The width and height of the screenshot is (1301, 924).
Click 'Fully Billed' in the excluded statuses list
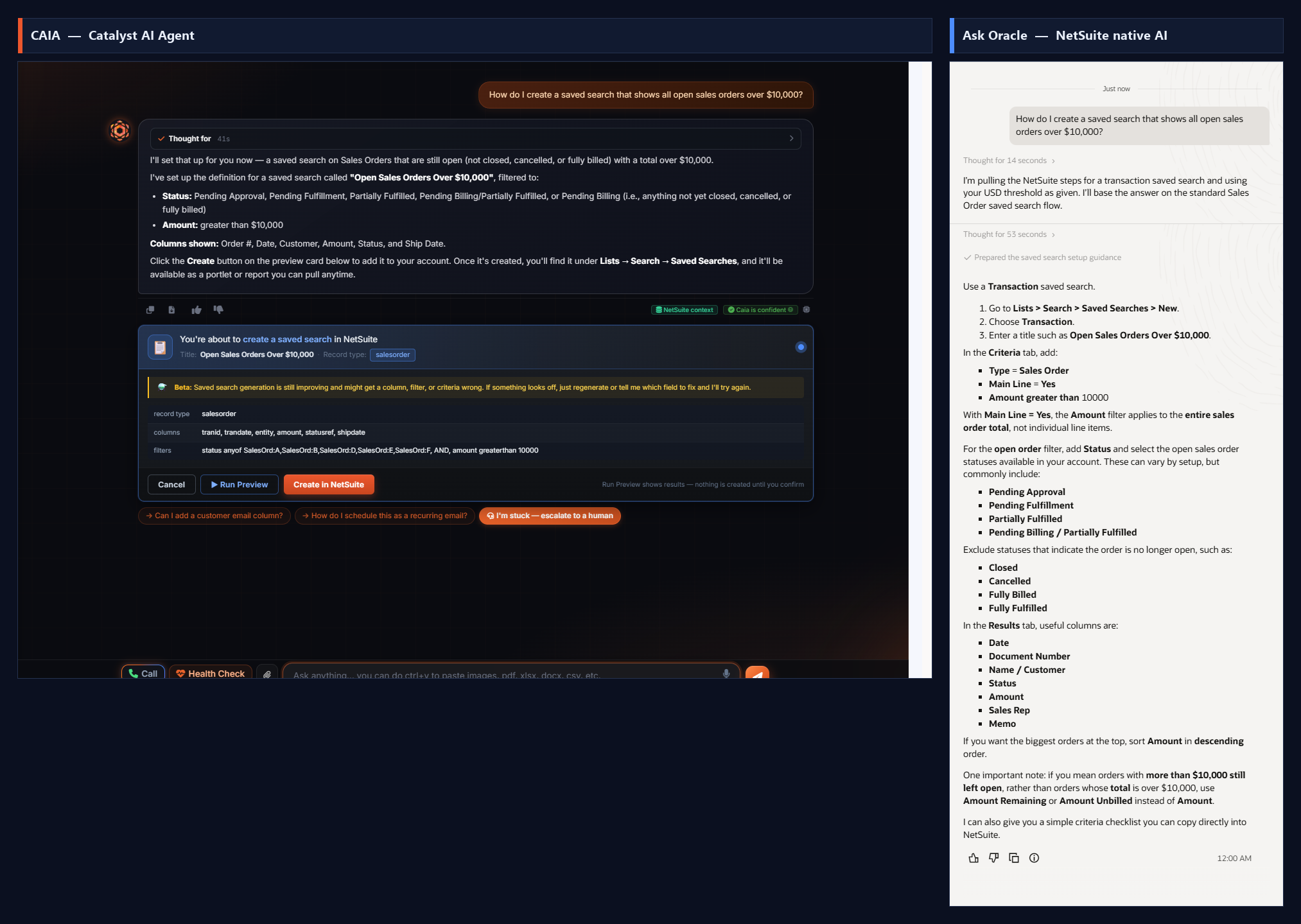pyautogui.click(x=1012, y=595)
